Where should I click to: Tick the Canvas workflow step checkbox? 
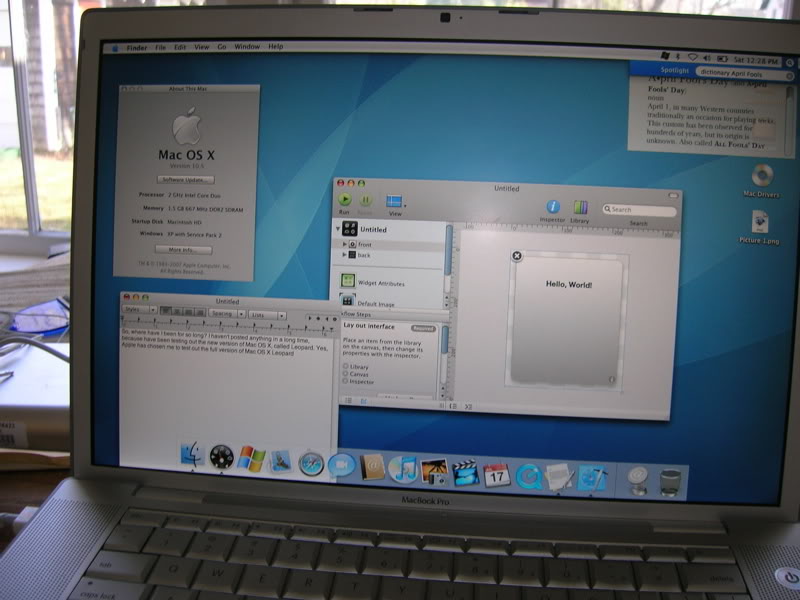345,373
